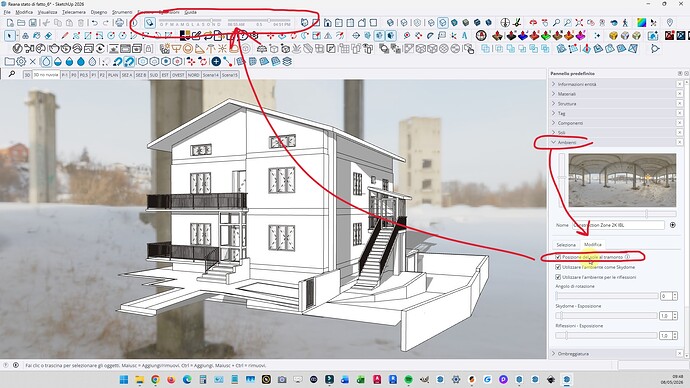Open Windows Start button in taskbar
This screenshot has height=388, width=690.
(x=124, y=379)
